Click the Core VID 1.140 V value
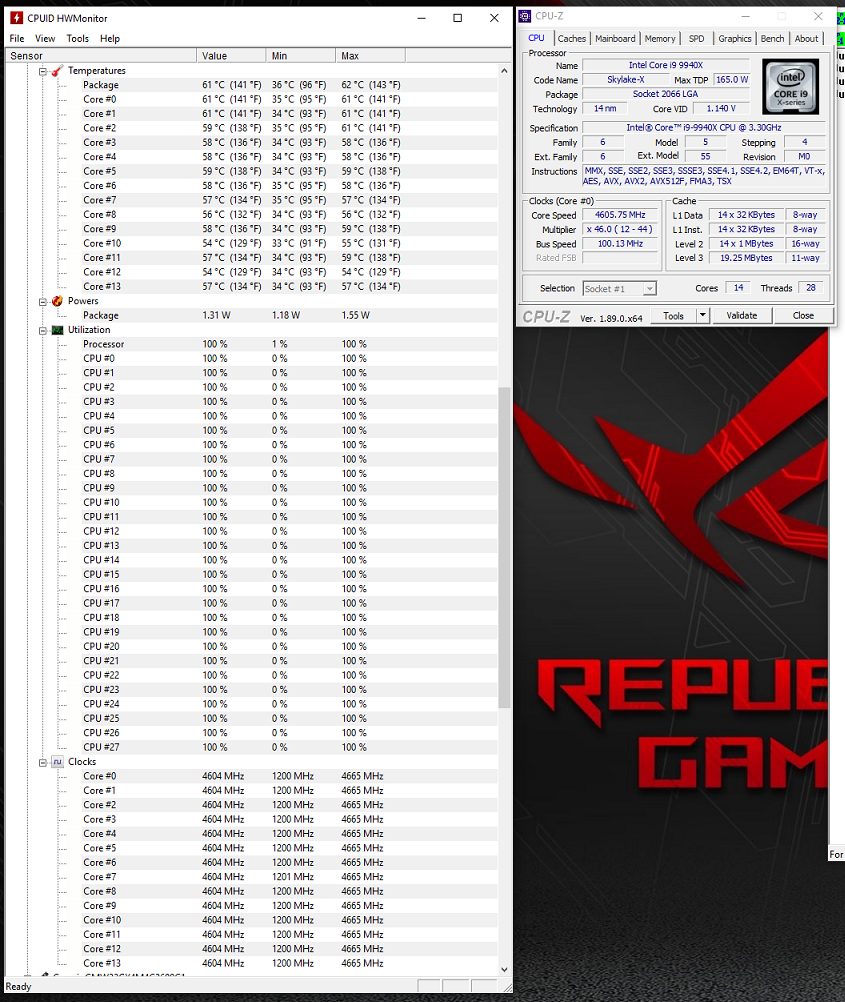Image resolution: width=845 pixels, height=1002 pixels. click(x=721, y=109)
